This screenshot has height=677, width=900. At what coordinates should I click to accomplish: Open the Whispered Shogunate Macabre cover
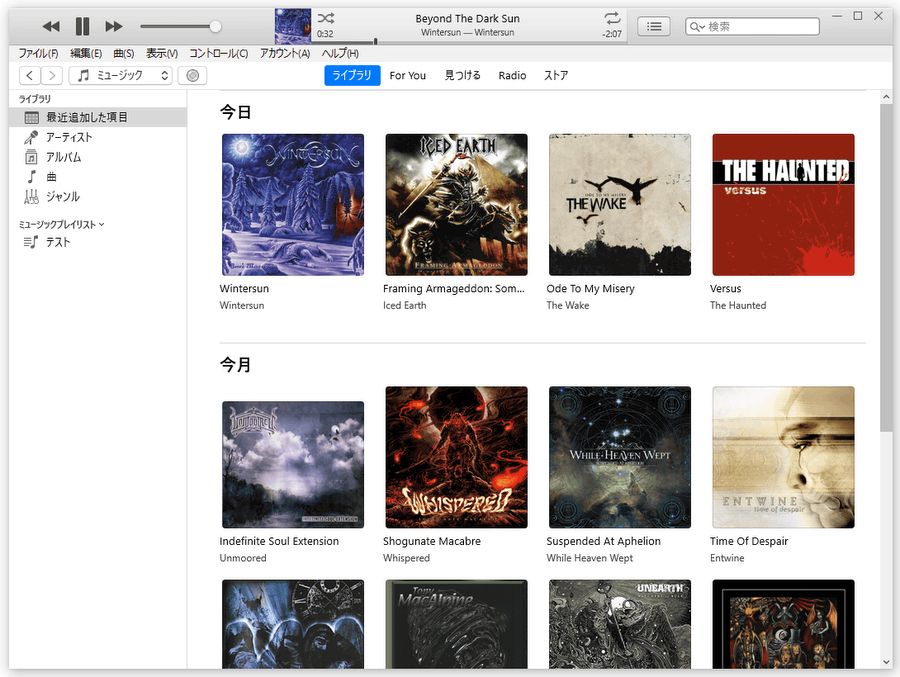click(x=456, y=457)
